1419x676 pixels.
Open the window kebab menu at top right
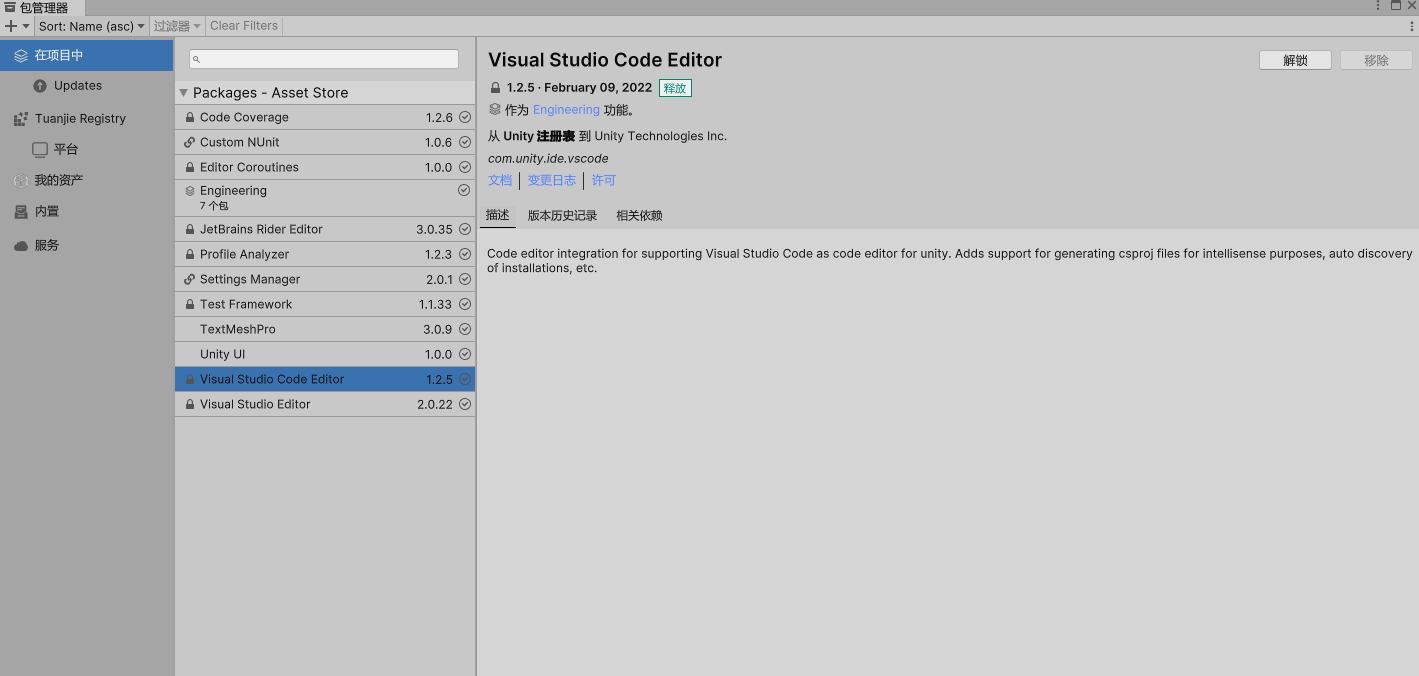[1379, 6]
